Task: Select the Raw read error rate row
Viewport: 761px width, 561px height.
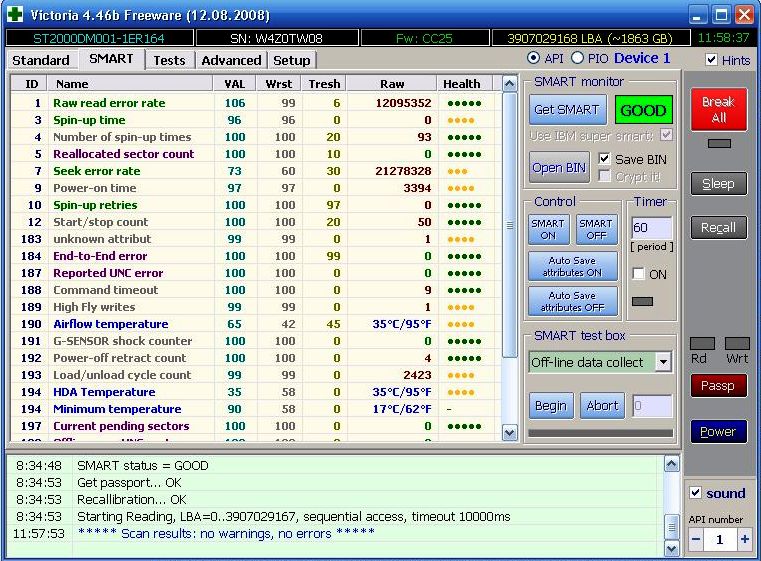Action: 256,103
